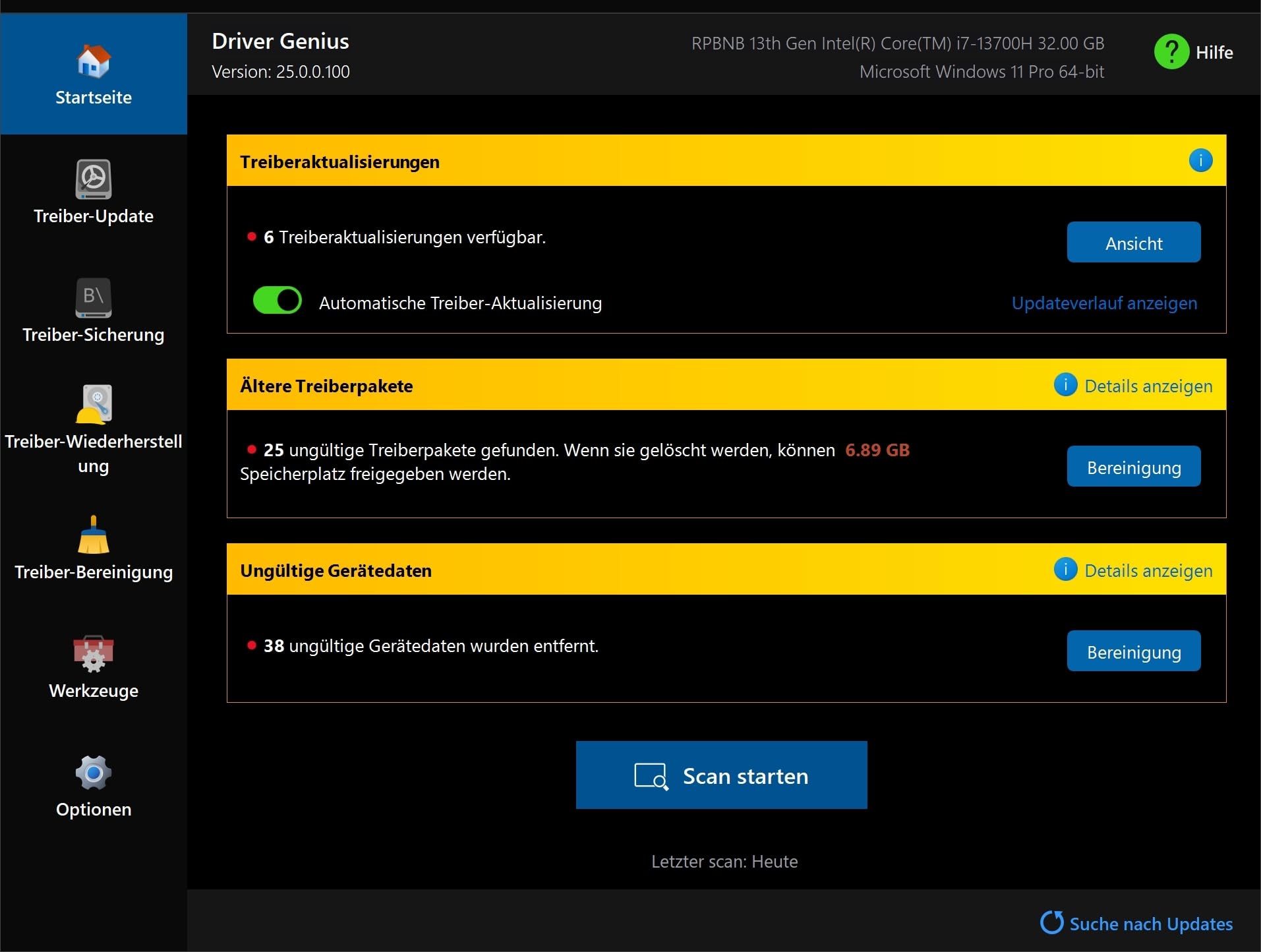This screenshot has height=952, width=1261.
Task: Open Details anzeigen for Ältere Treiberpakete
Action: tap(1149, 386)
